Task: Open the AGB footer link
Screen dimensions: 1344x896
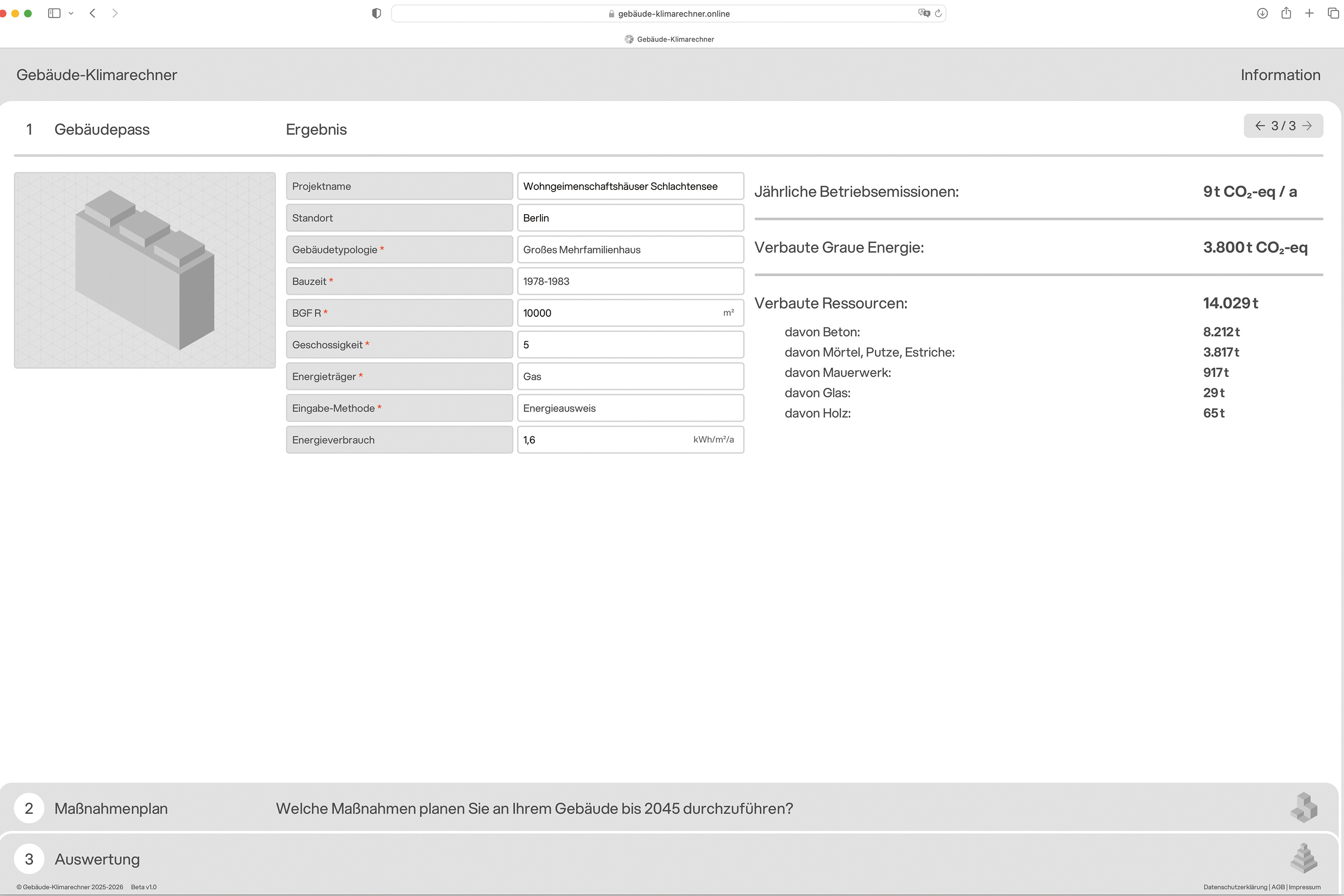Action: 1278,887
